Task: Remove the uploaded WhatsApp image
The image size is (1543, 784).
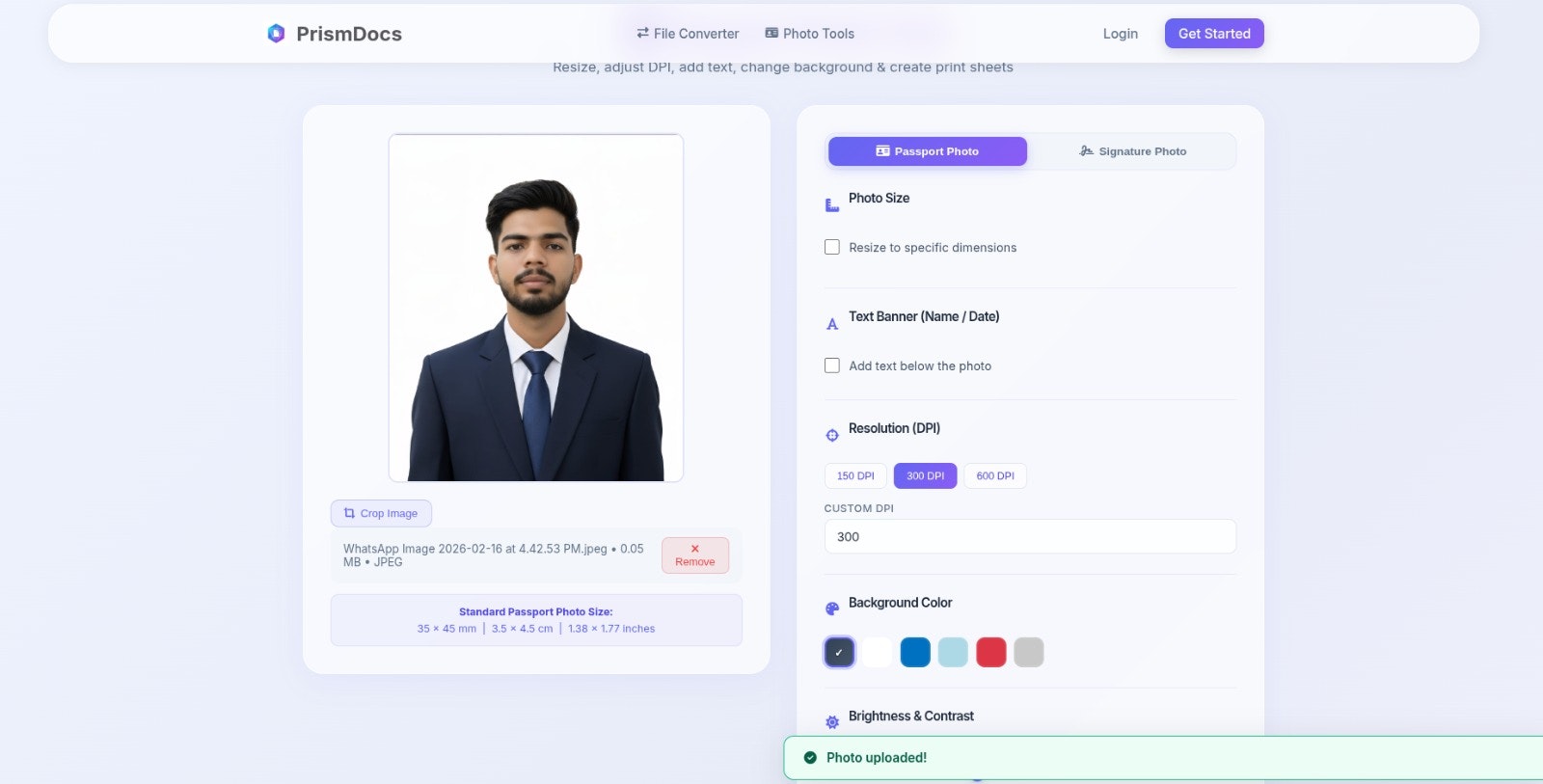Action: pos(695,555)
